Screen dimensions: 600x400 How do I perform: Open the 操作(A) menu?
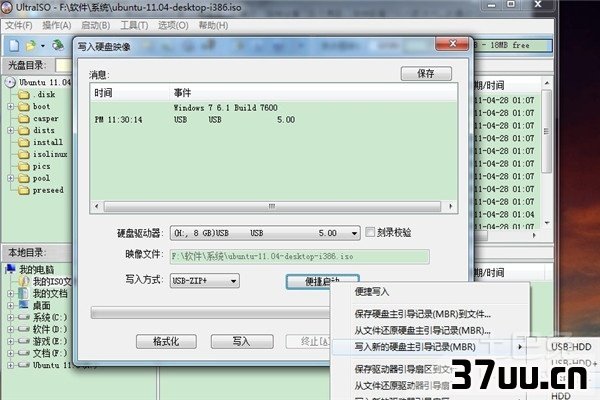(x=57, y=26)
